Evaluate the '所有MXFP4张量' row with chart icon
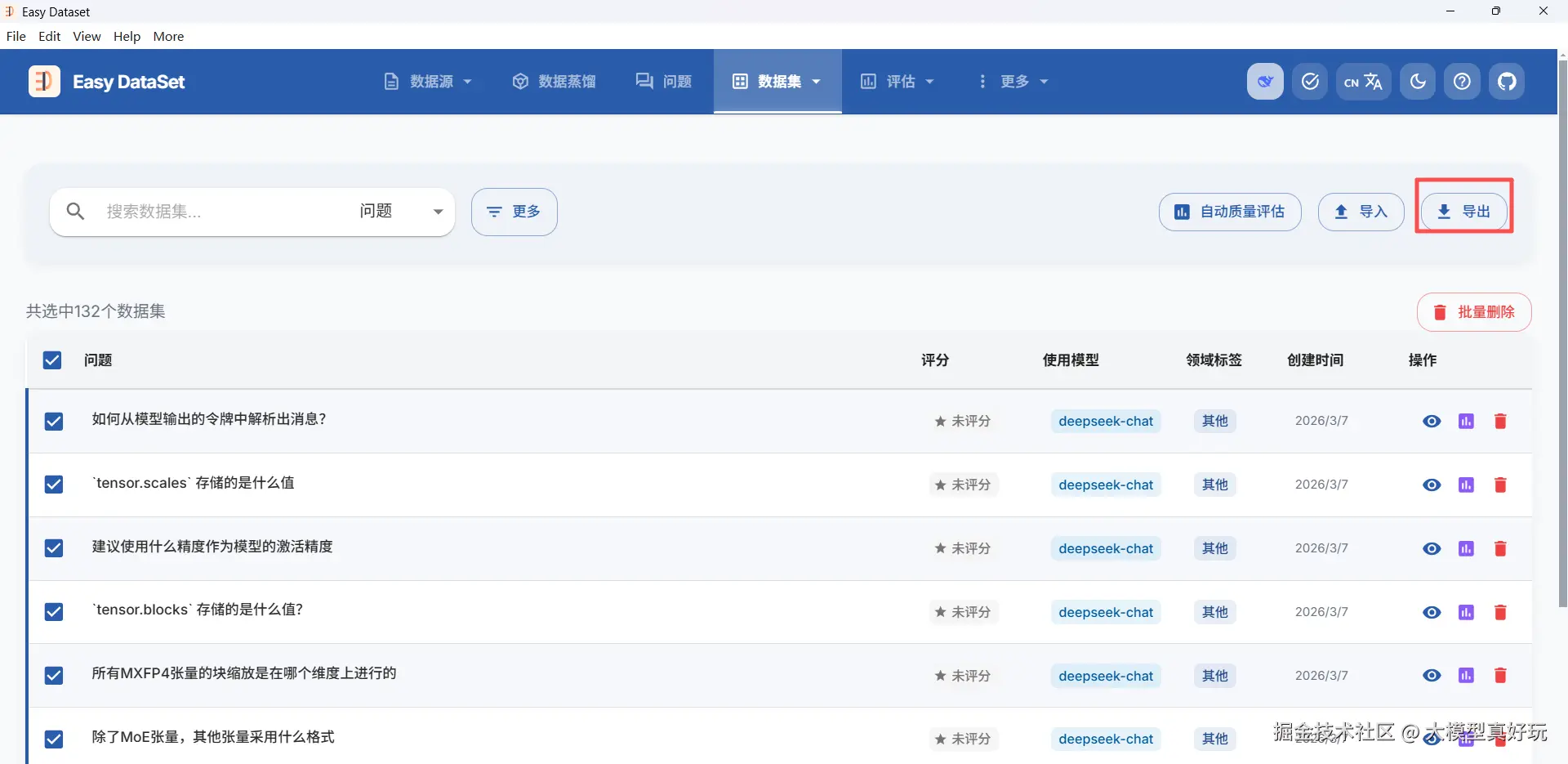The image size is (1568, 764). 1467,676
